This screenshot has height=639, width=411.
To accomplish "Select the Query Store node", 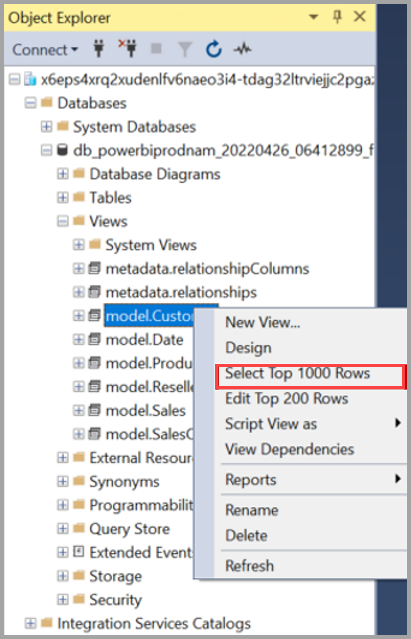I will coord(130,529).
